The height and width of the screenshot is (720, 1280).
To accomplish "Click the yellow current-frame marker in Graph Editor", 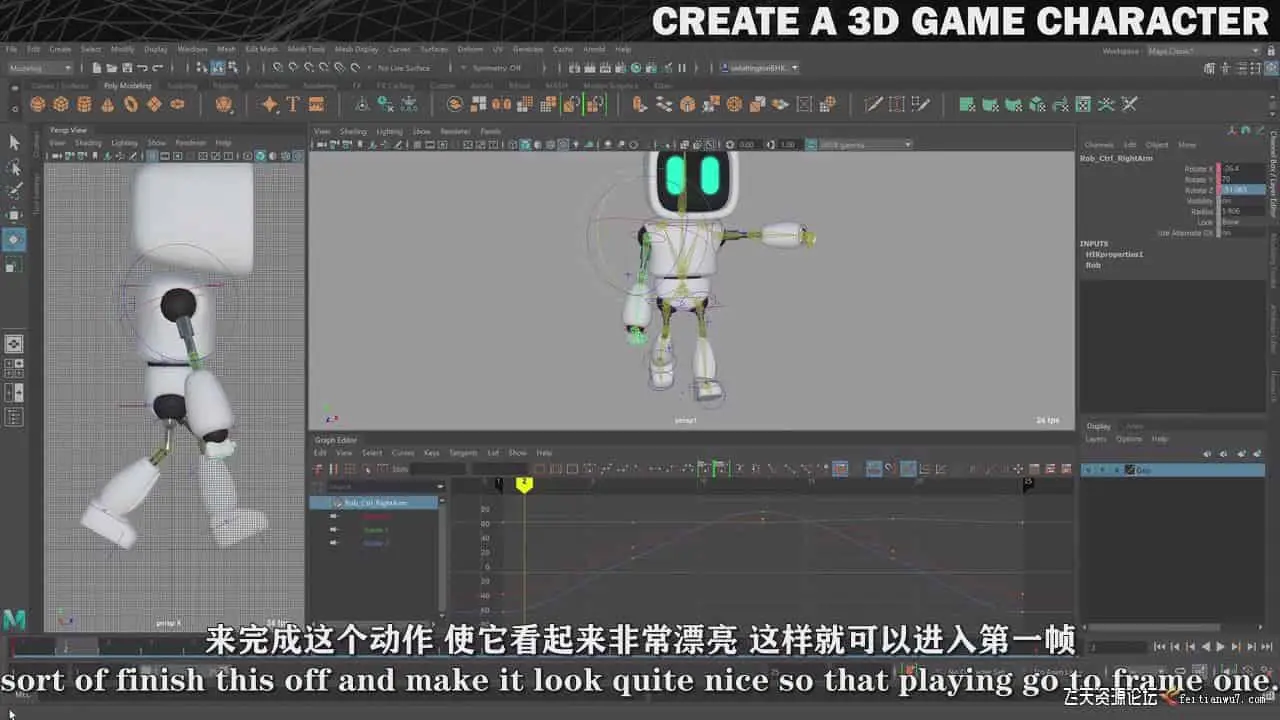I will click(524, 484).
